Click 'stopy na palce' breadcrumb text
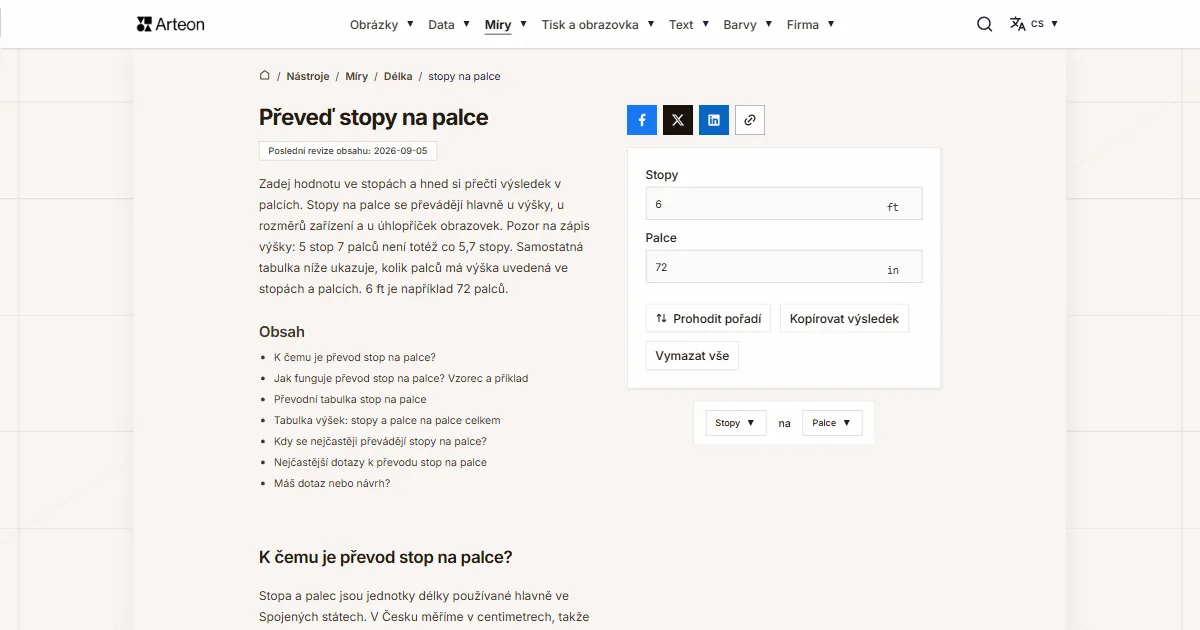 [x=465, y=76]
